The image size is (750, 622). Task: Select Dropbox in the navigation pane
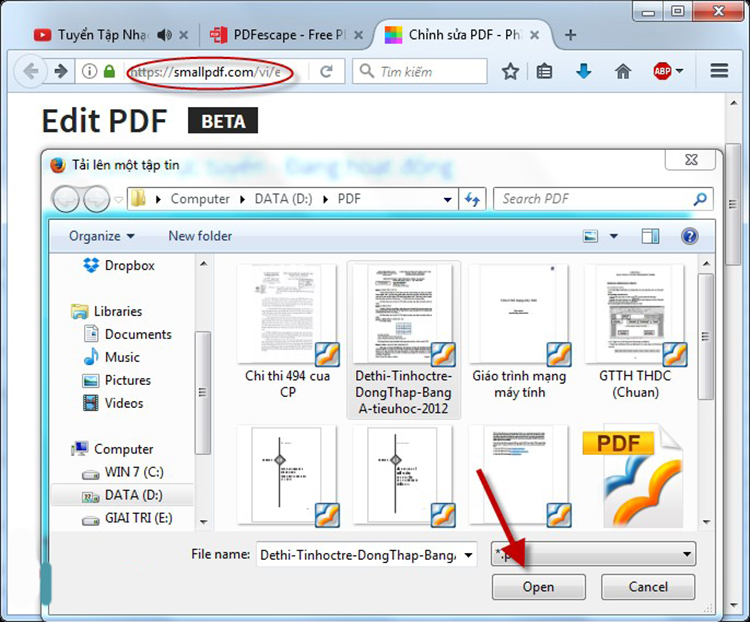[x=119, y=266]
